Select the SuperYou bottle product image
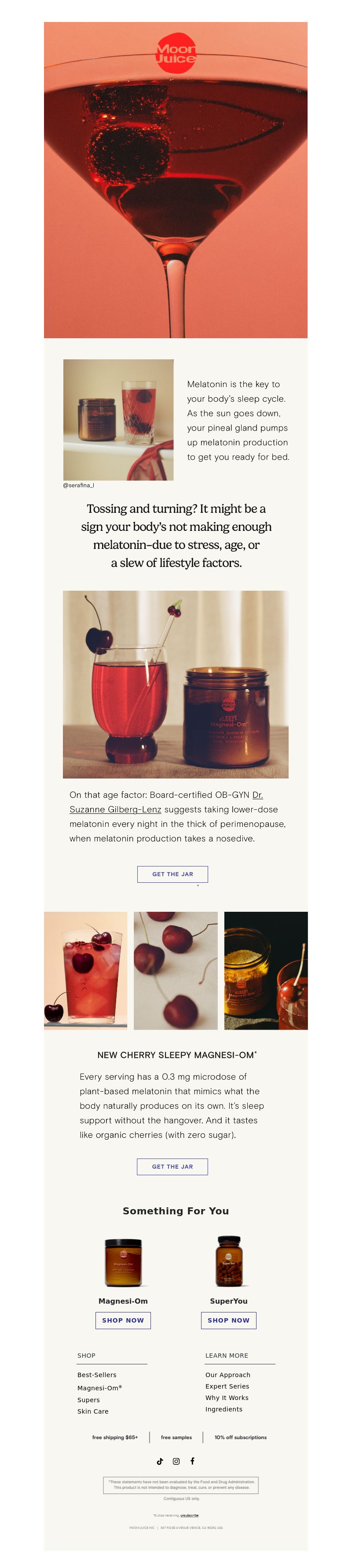Screen dimensions: 352x1568 click(229, 1261)
